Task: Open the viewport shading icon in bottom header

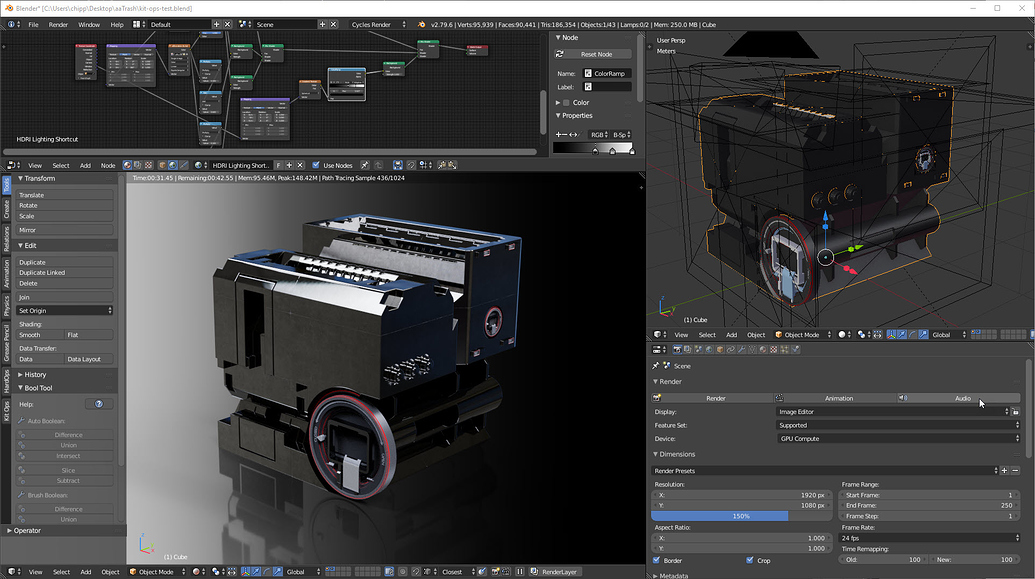Action: pyautogui.click(x=195, y=571)
